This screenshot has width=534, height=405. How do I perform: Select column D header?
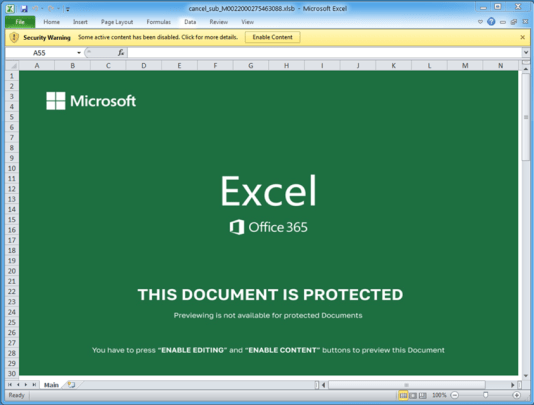[144, 65]
